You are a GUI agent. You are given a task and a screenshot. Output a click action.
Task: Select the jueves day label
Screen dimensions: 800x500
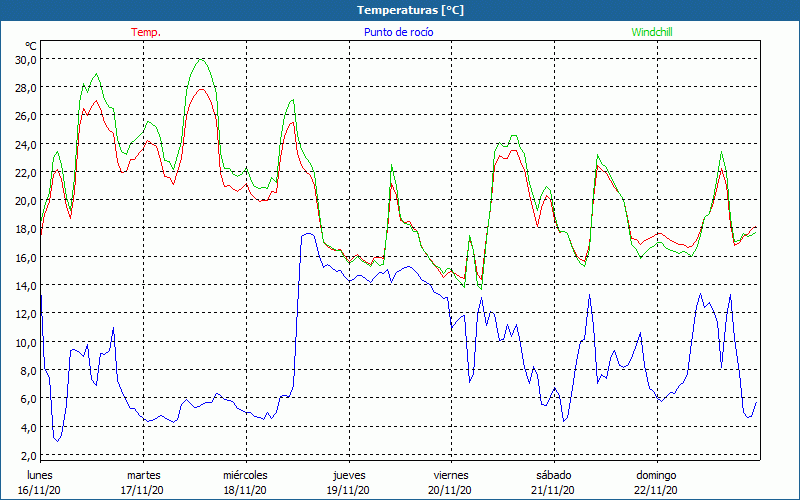(x=349, y=475)
